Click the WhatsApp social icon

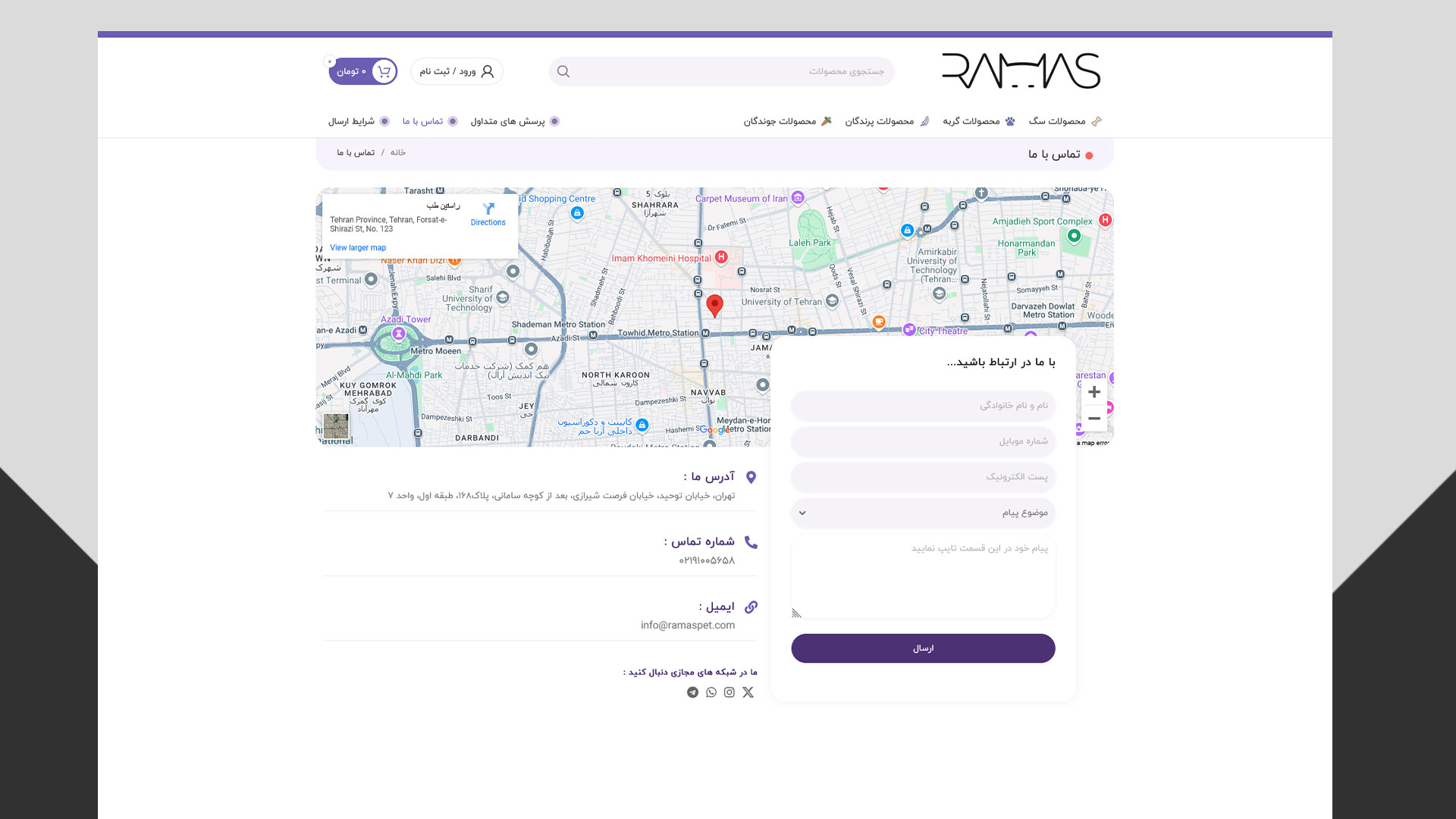pyautogui.click(x=711, y=692)
